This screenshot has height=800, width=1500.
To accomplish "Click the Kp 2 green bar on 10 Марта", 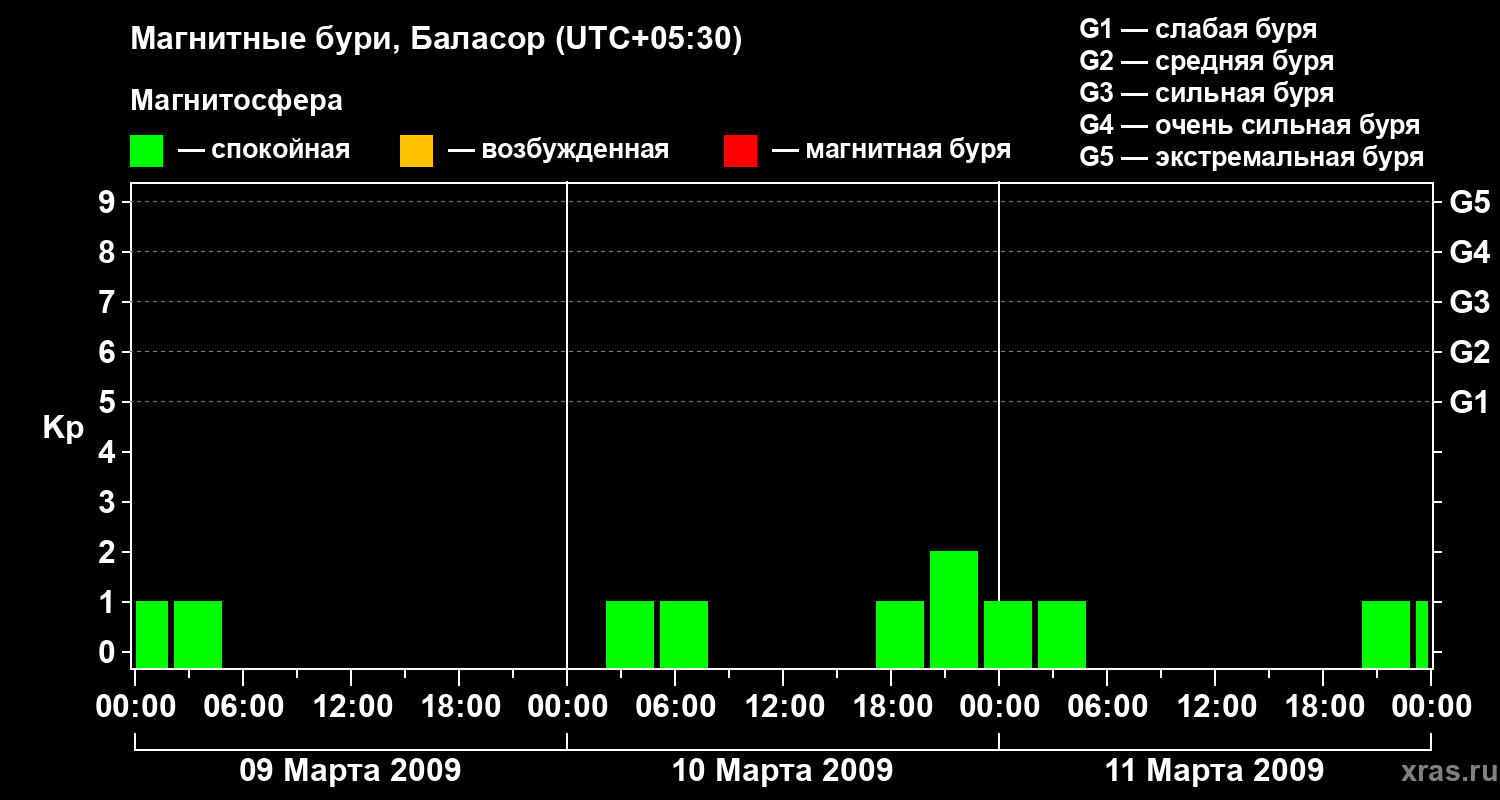I will pyautogui.click(x=954, y=609).
